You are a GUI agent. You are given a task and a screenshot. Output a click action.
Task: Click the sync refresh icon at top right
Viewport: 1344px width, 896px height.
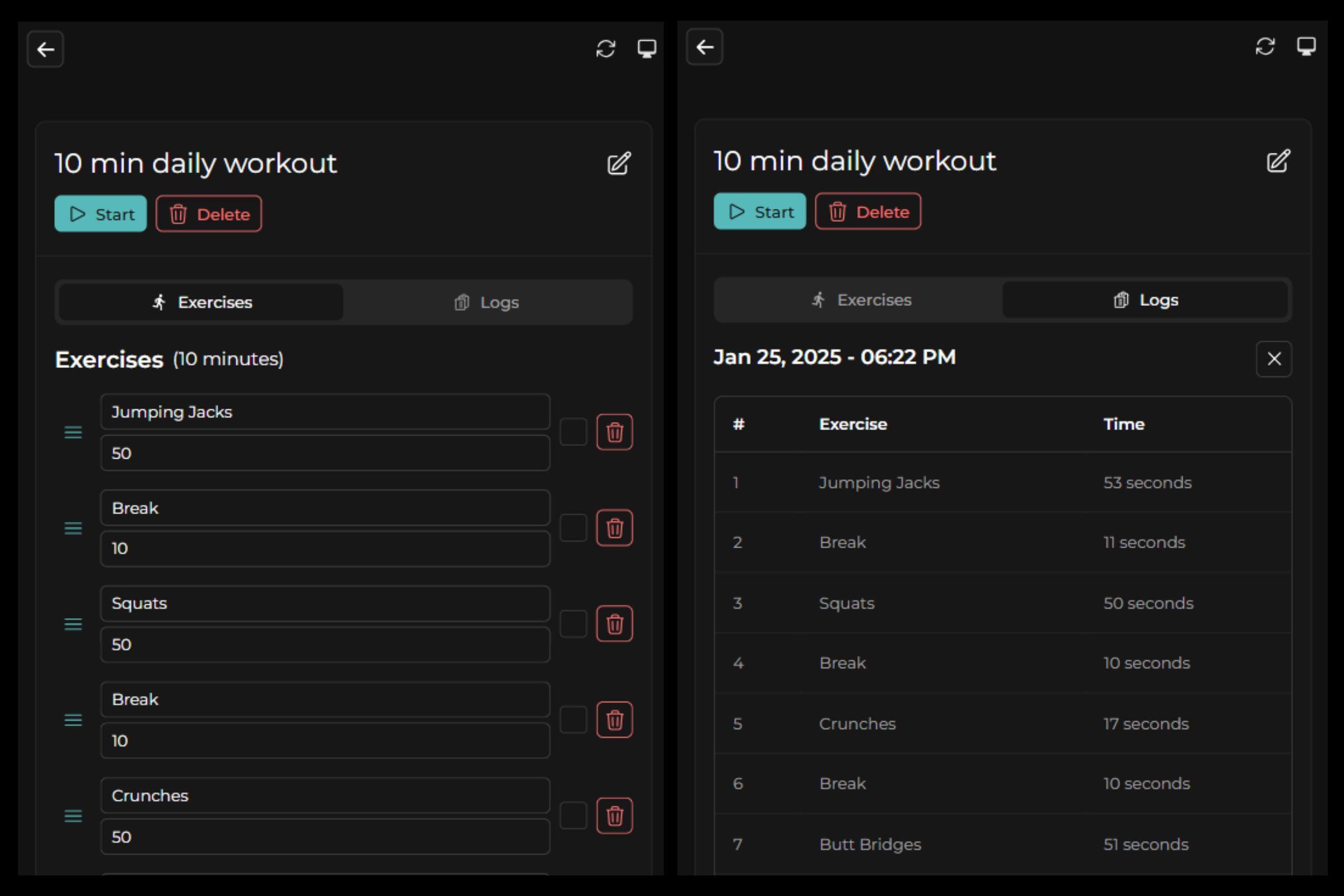pos(604,49)
